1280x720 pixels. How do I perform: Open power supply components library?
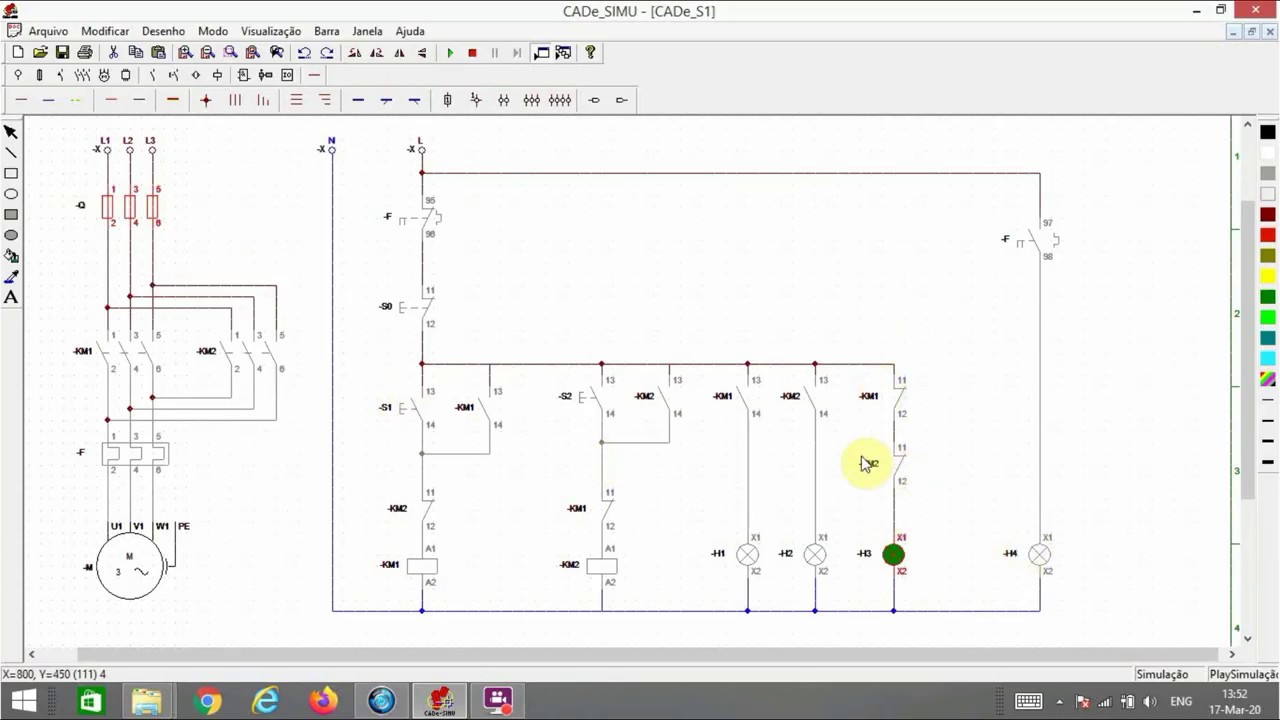click(18, 75)
